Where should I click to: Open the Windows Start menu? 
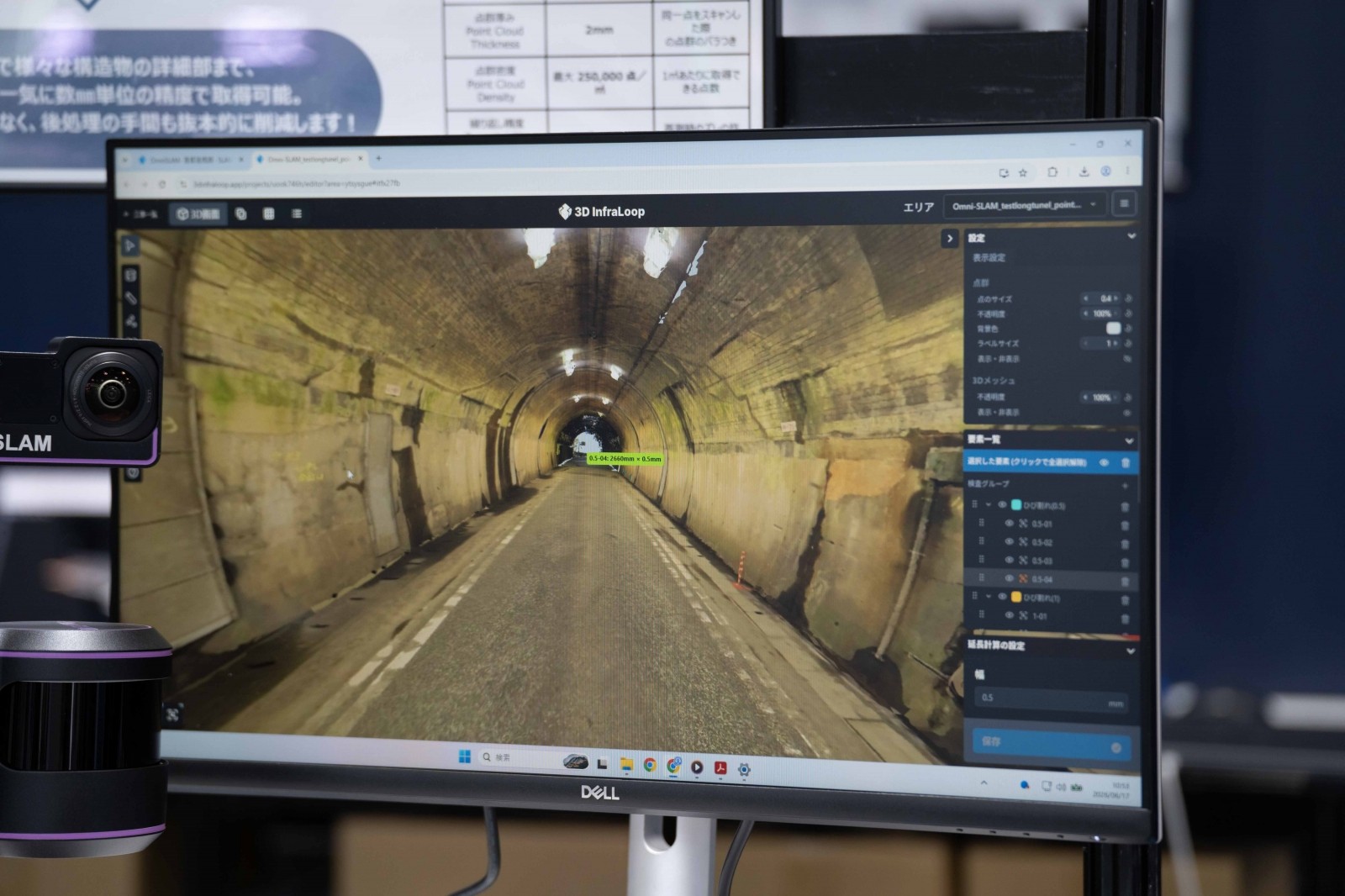pos(465,756)
